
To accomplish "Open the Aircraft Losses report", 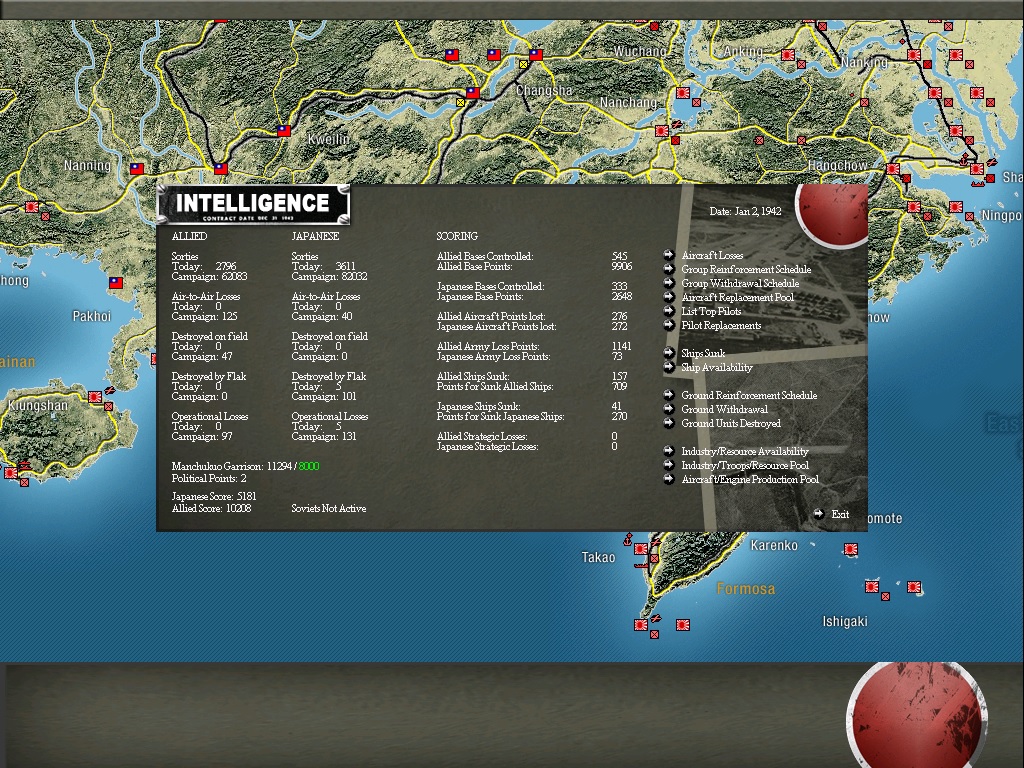I will (x=712, y=255).
